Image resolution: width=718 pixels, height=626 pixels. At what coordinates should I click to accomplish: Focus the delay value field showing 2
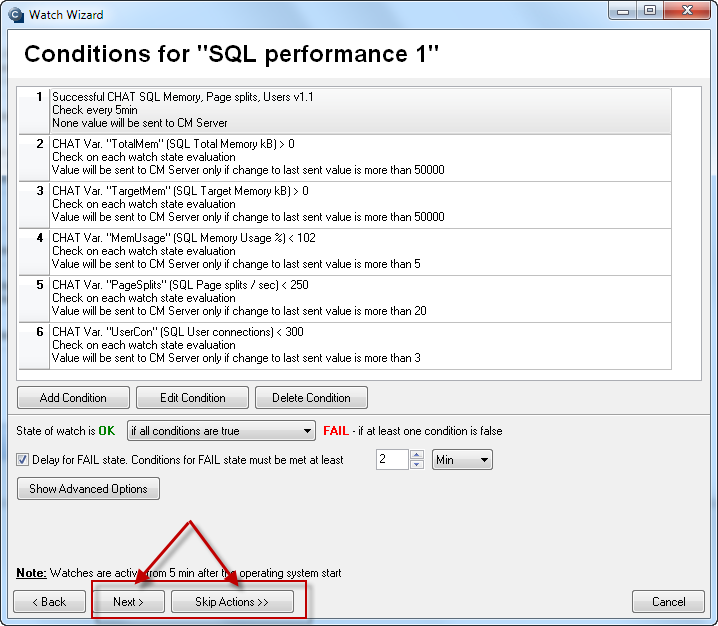[392, 459]
